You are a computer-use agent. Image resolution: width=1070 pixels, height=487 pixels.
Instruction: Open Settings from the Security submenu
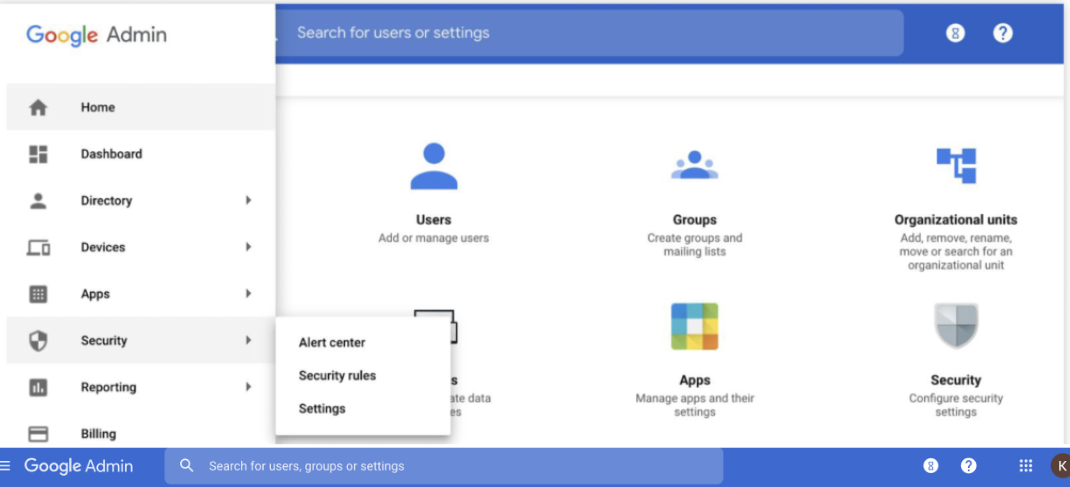(x=322, y=409)
